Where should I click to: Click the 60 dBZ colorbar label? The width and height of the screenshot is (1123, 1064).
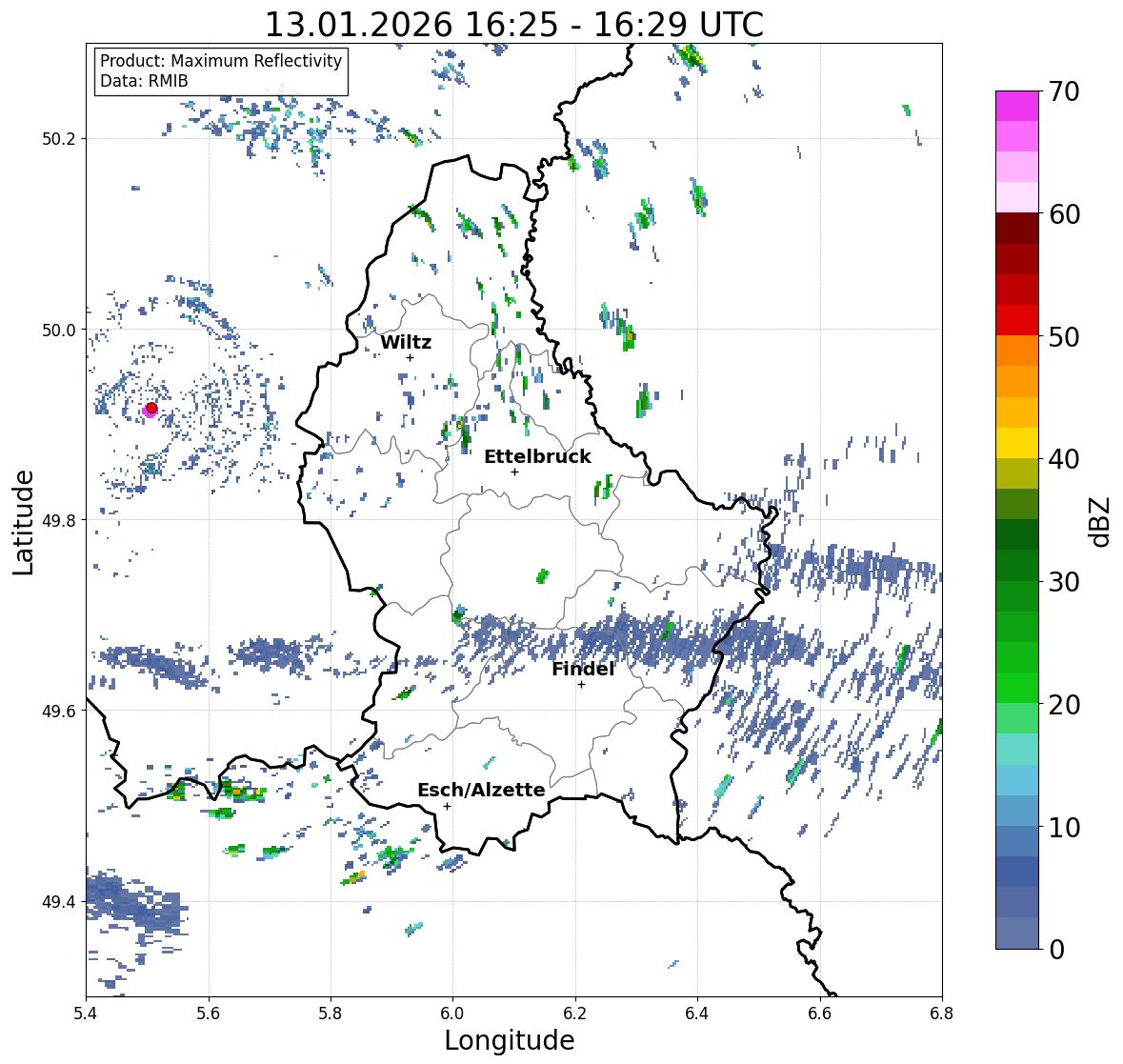click(x=1064, y=214)
